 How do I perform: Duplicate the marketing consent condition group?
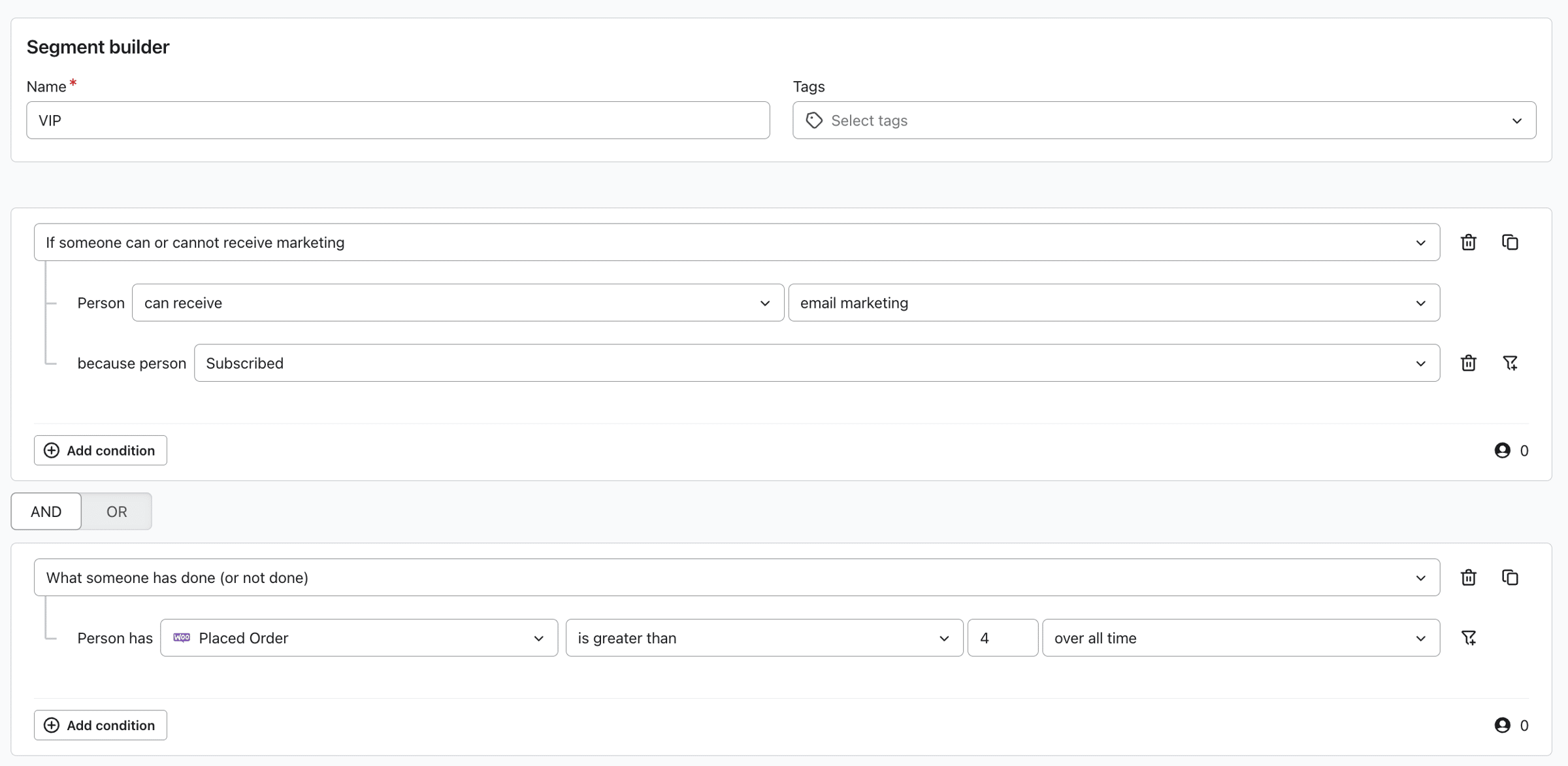(x=1509, y=242)
